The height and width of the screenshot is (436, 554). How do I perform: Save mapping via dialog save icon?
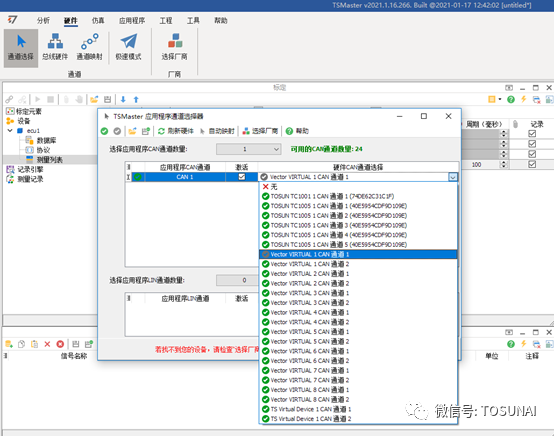click(x=146, y=131)
